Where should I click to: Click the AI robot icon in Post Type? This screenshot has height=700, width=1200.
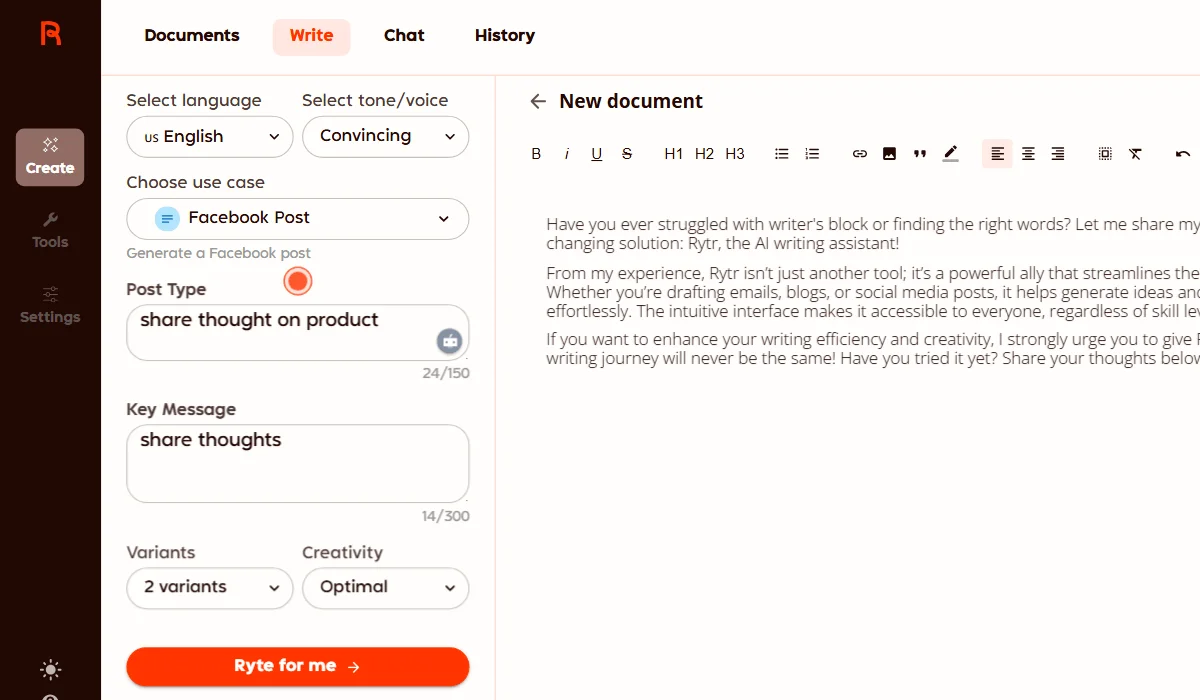[449, 341]
